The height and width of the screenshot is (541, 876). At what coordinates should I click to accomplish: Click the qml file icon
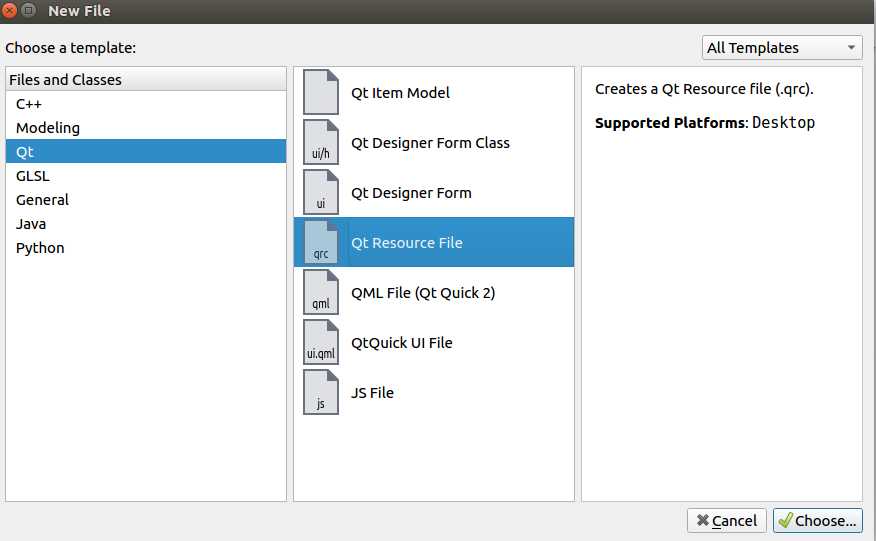(321, 292)
